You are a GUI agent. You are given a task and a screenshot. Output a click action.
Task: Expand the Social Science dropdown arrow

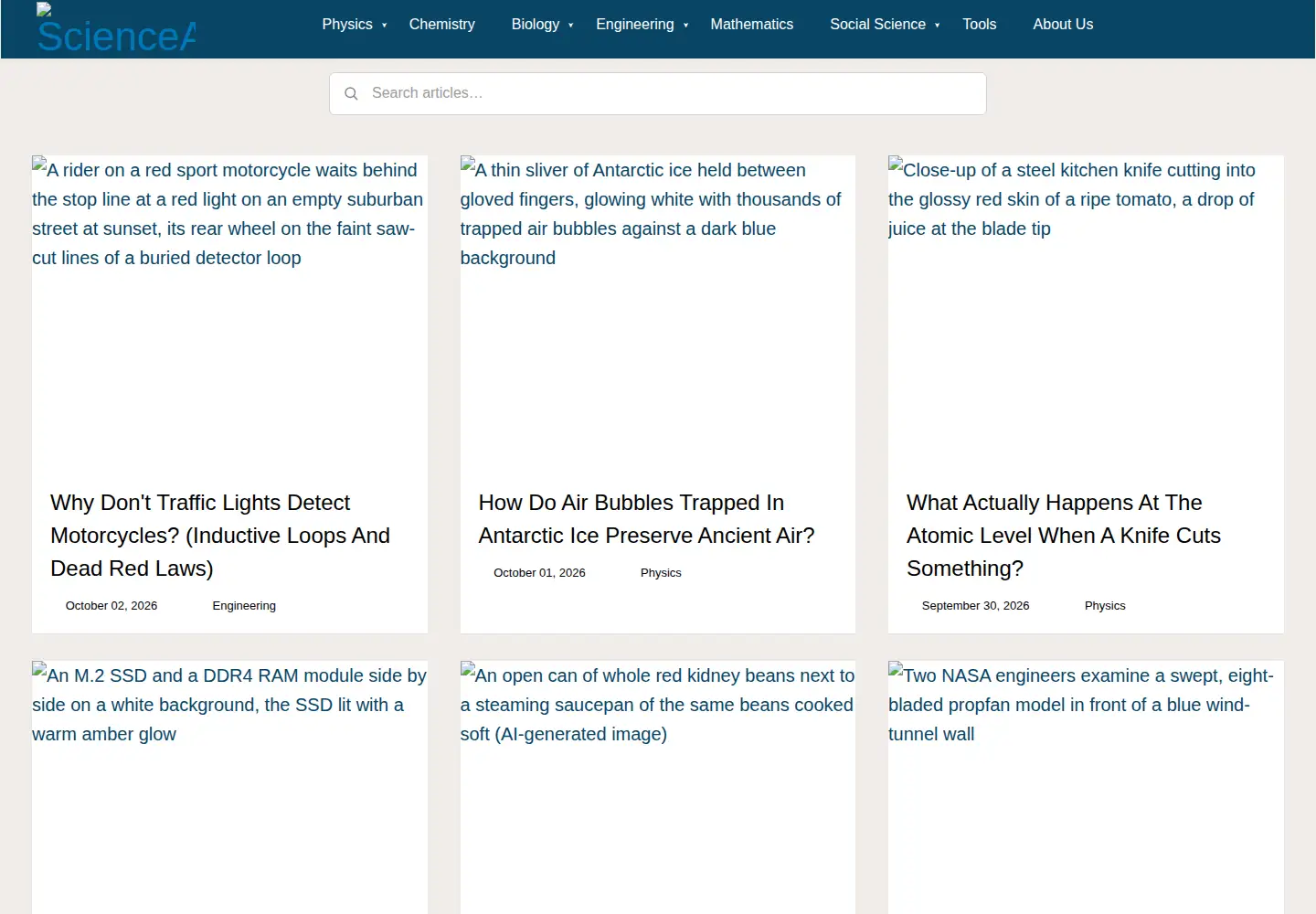[938, 26]
